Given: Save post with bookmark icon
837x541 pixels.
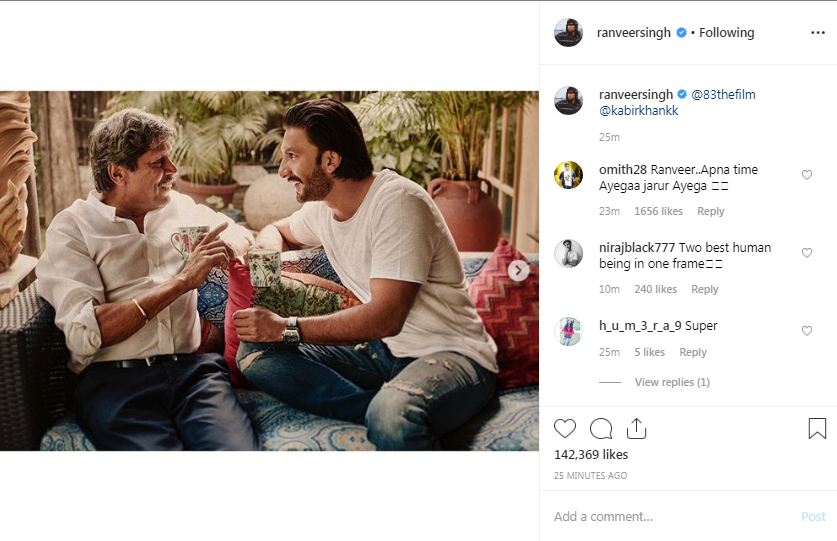Looking at the screenshot, I should click(x=817, y=429).
